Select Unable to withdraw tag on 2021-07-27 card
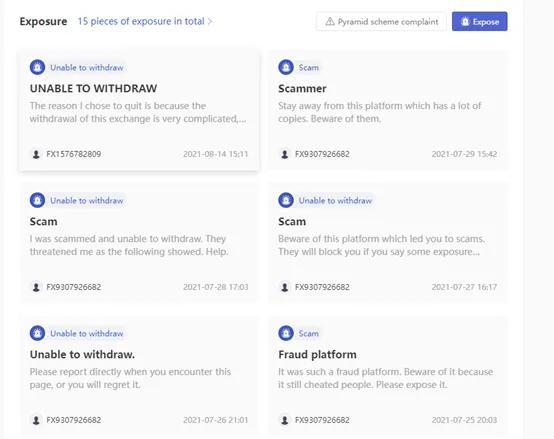The width and height of the screenshot is (554, 439). (x=335, y=200)
